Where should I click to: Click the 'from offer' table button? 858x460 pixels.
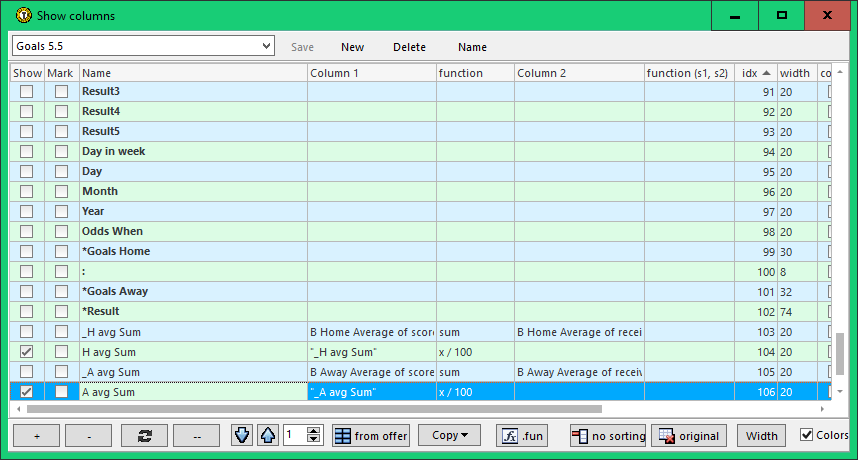click(x=370, y=436)
